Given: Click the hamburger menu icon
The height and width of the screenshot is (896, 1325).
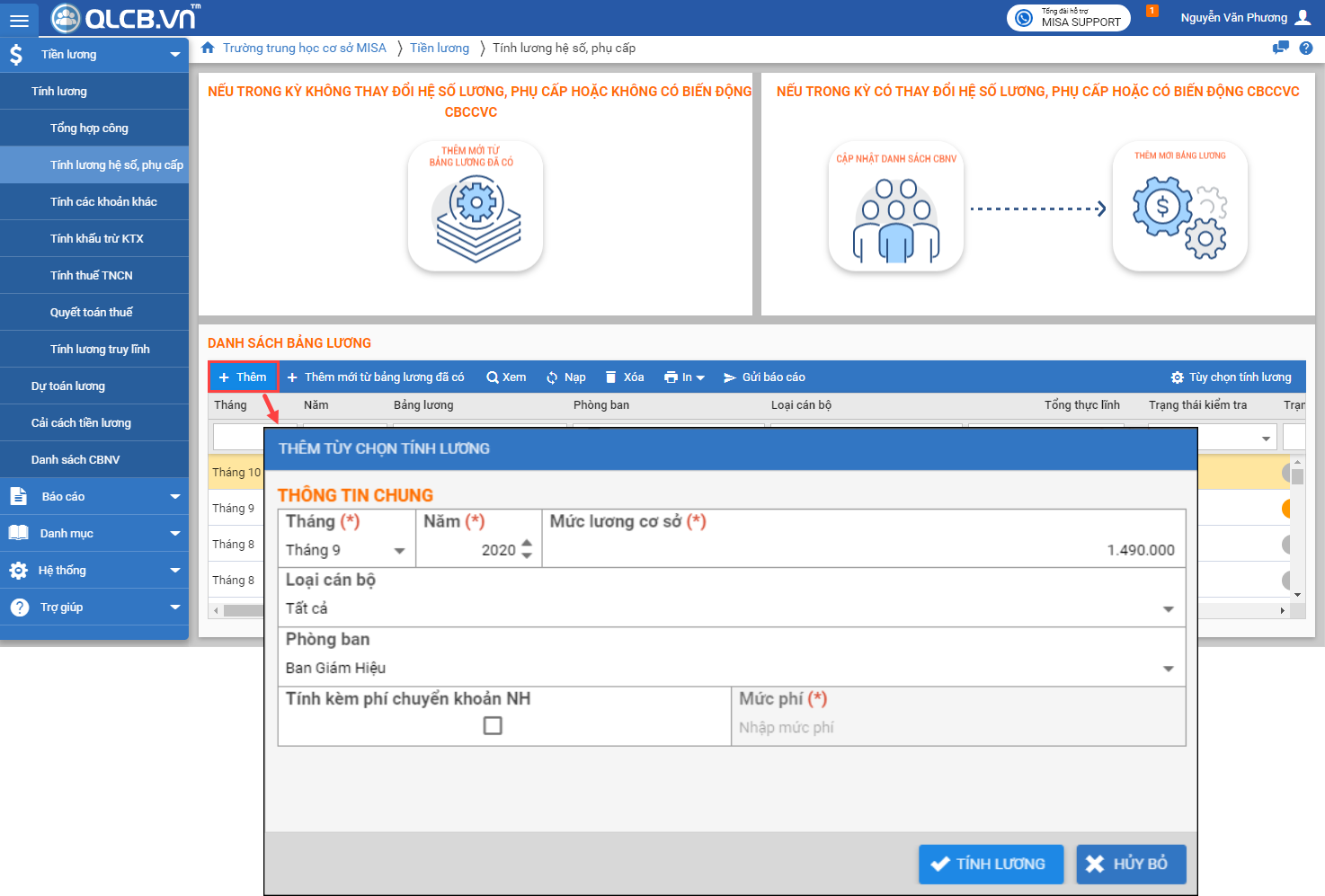Looking at the screenshot, I should coord(19,20).
